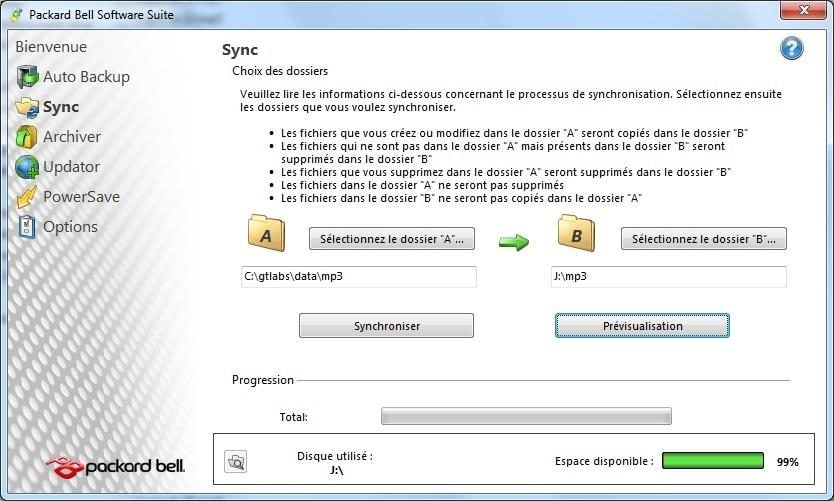834x501 pixels.
Task: Open help via blue question mark icon
Action: coord(791,49)
